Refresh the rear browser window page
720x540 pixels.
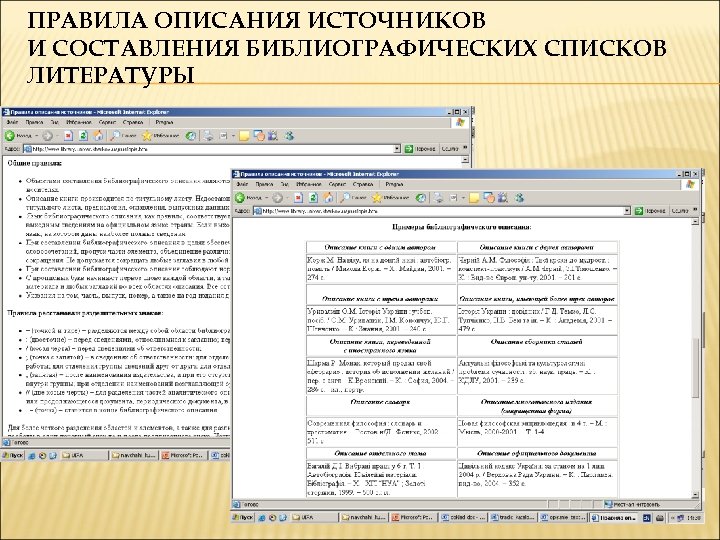83,136
